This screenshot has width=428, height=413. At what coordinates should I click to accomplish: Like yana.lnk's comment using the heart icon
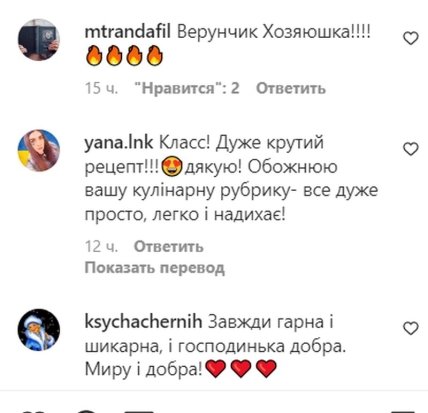pyautogui.click(x=411, y=149)
